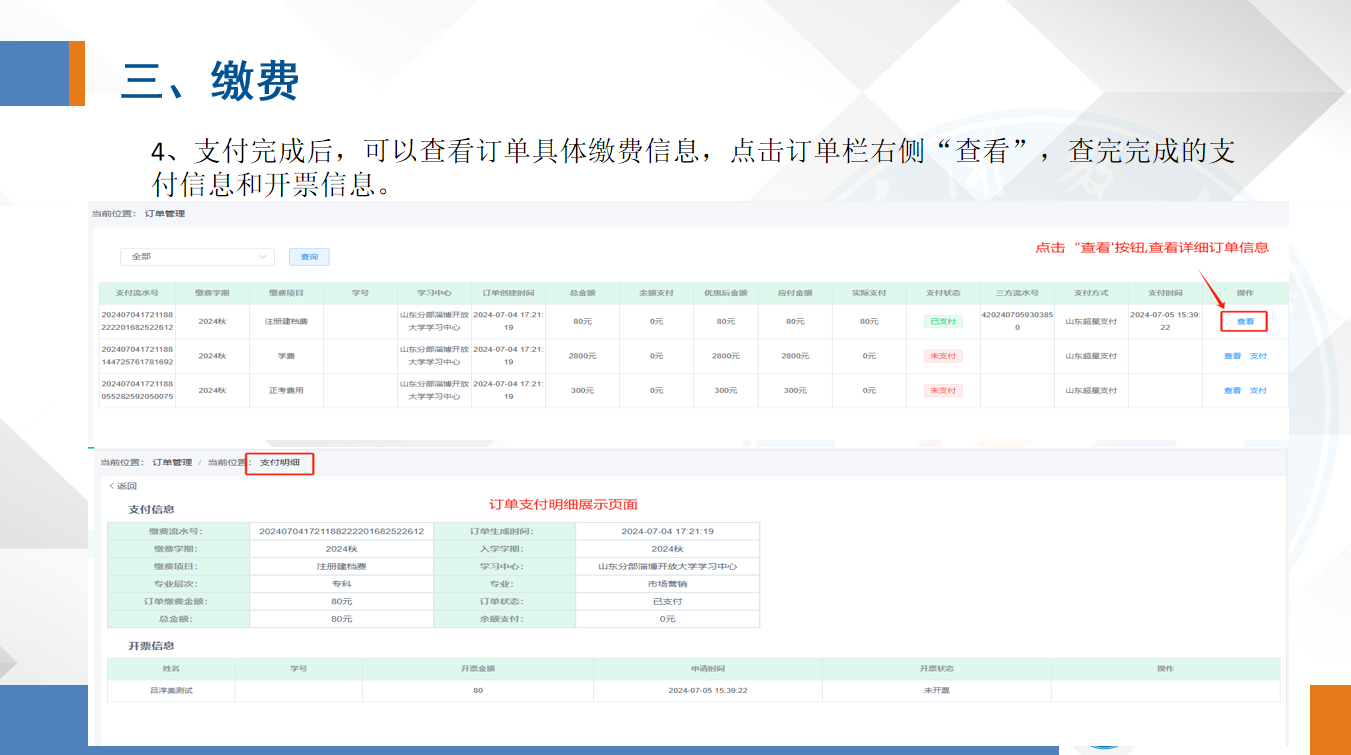Image resolution: width=1351 pixels, height=755 pixels.
Task: Click the 未支付 badge in 正考费用 row
Action: click(943, 391)
